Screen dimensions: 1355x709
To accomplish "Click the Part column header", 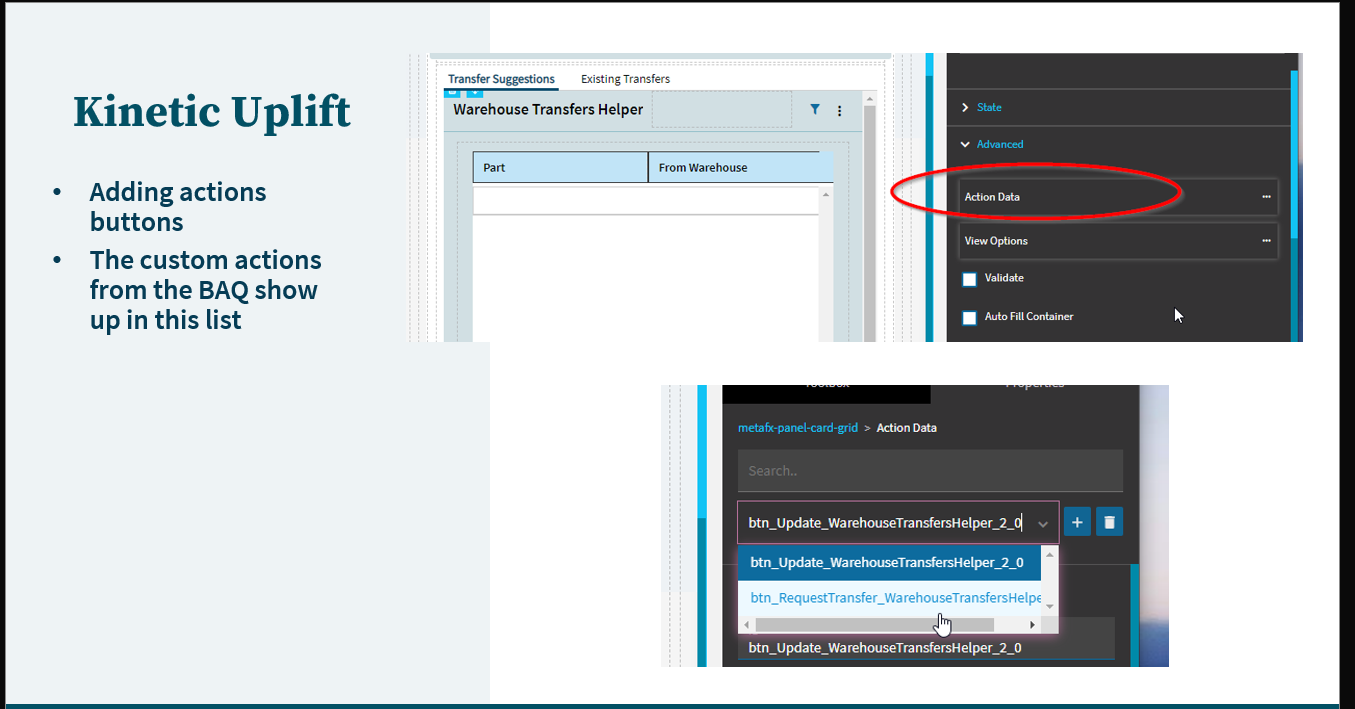I will point(560,167).
